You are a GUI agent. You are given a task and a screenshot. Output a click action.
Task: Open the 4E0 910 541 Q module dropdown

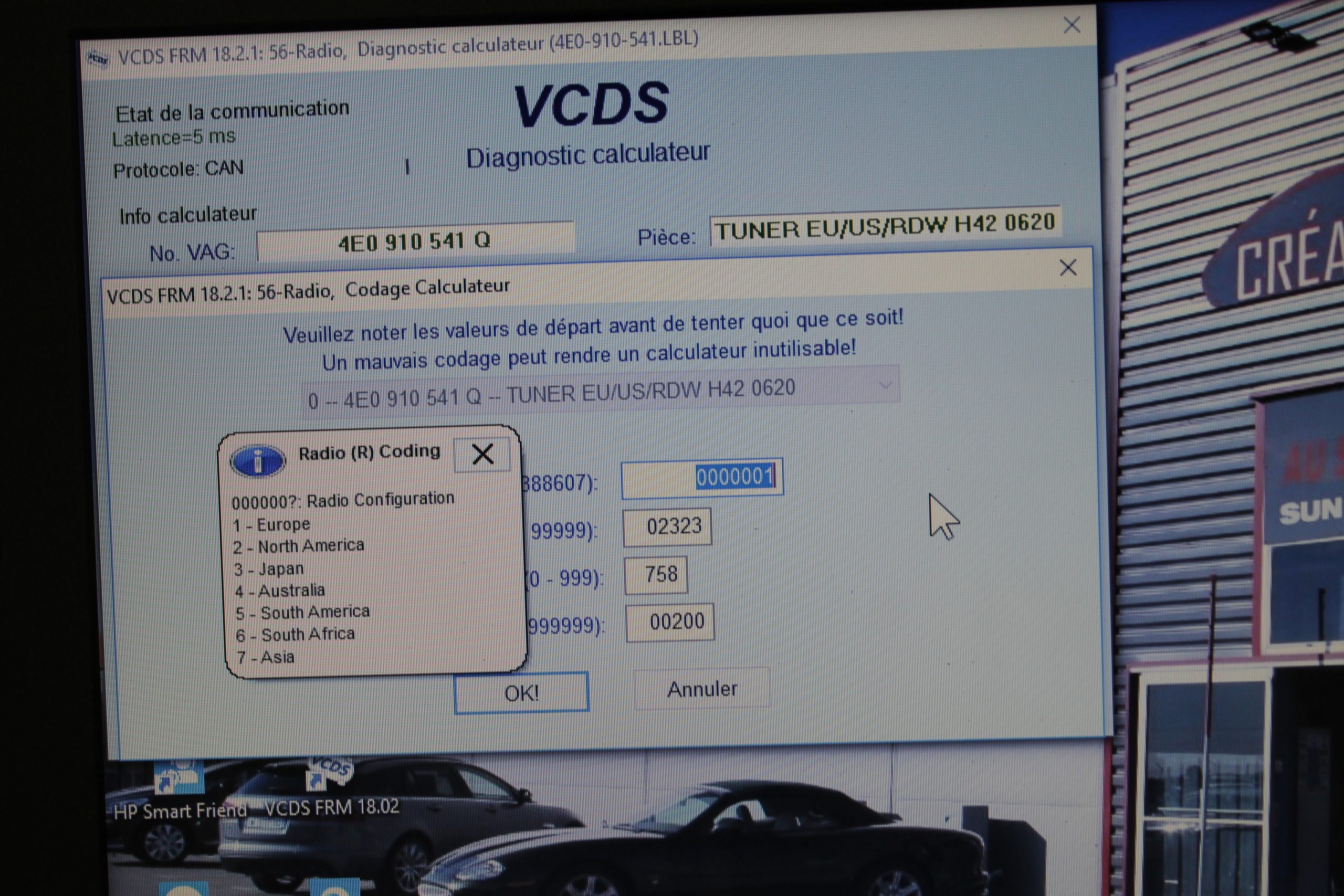(601, 392)
